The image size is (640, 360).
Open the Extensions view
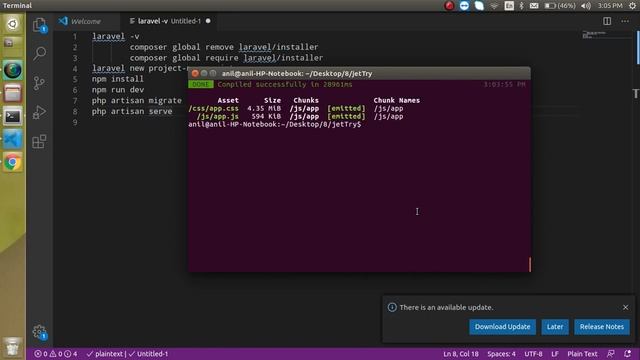click(39, 142)
